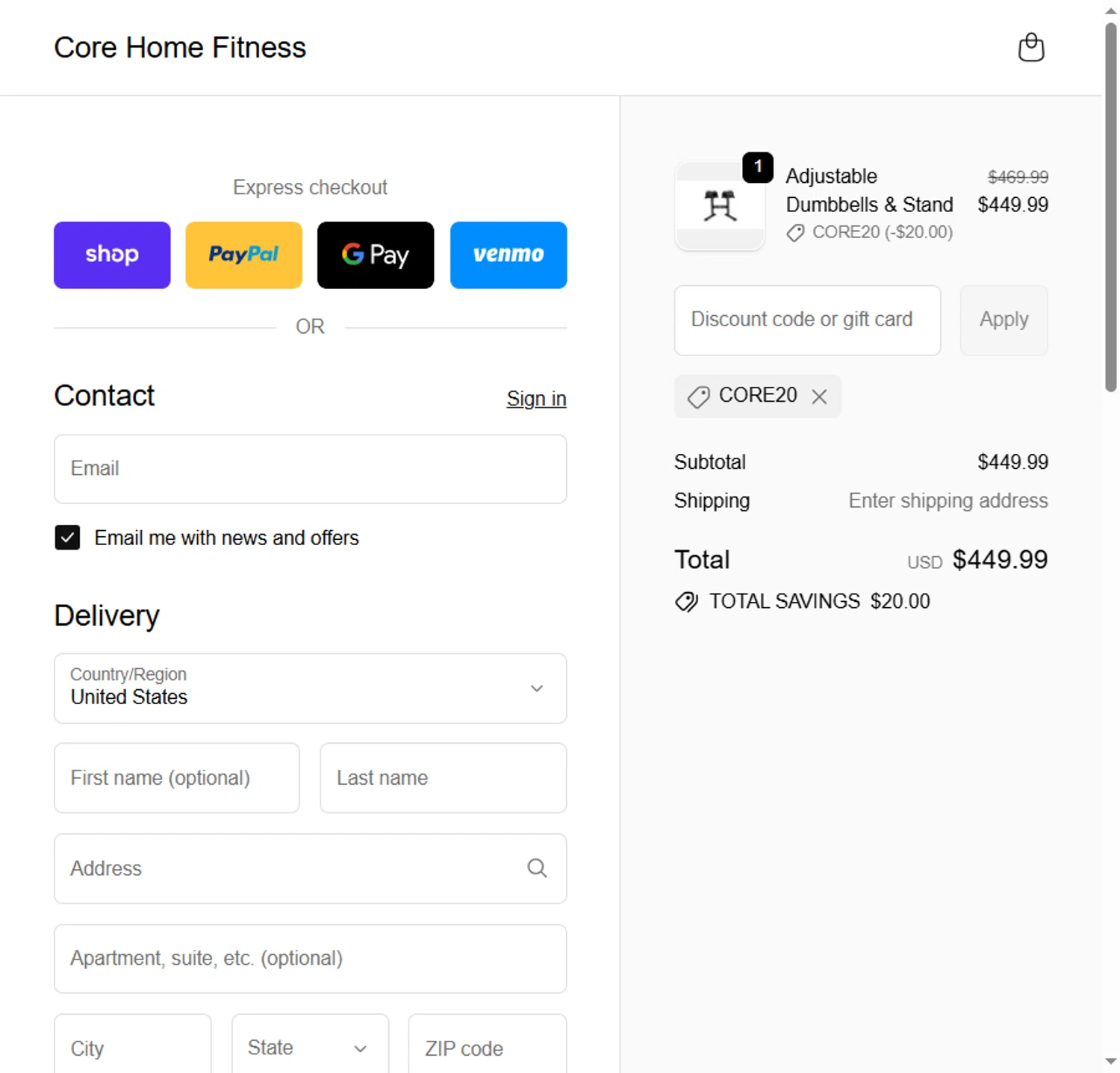
Task: Click the Adjustable Dumbbells product thumbnail
Action: (720, 206)
